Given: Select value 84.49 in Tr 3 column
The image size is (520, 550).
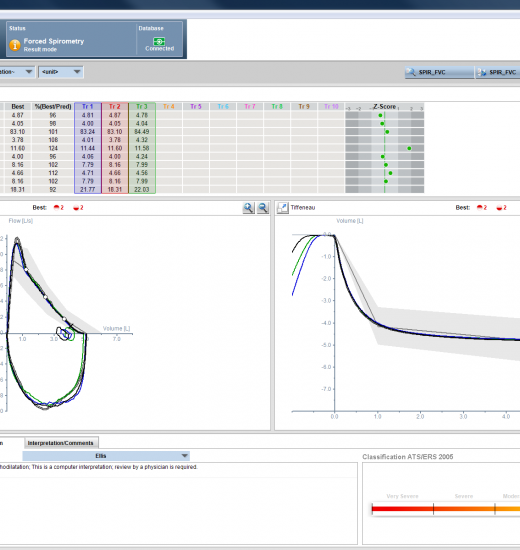Looking at the screenshot, I should pyautogui.click(x=142, y=132).
